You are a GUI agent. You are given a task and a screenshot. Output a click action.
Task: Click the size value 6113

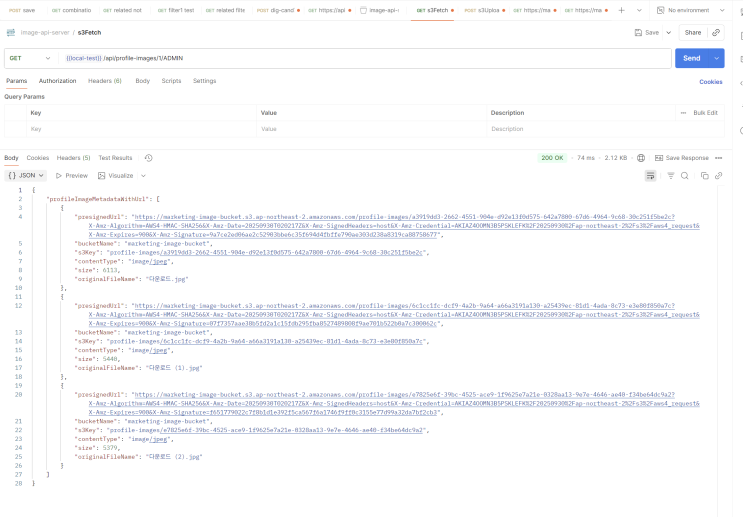[110, 270]
